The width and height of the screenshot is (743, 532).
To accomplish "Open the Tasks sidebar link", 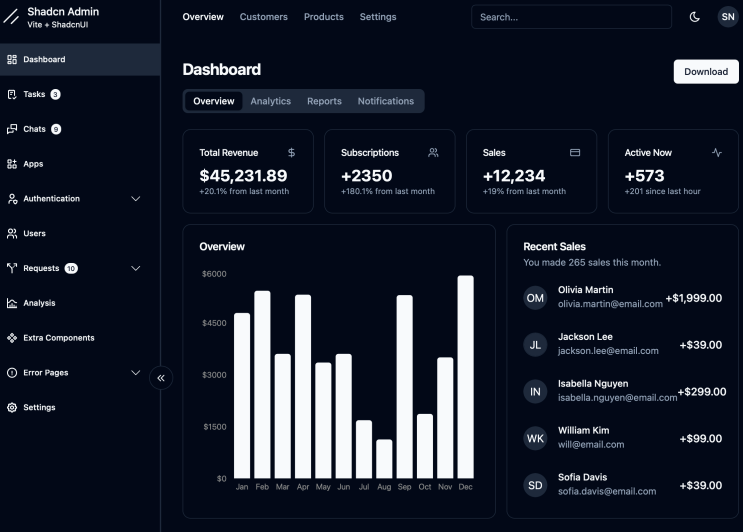I will click(80, 94).
